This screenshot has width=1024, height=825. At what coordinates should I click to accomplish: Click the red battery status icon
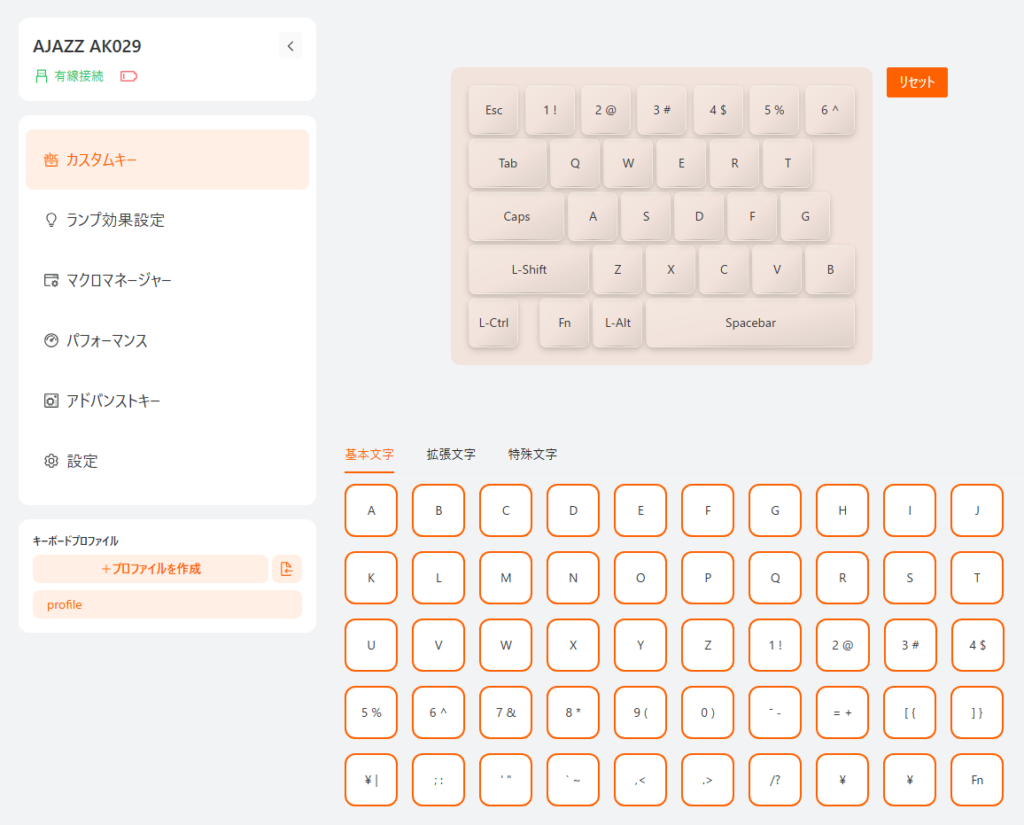129,76
